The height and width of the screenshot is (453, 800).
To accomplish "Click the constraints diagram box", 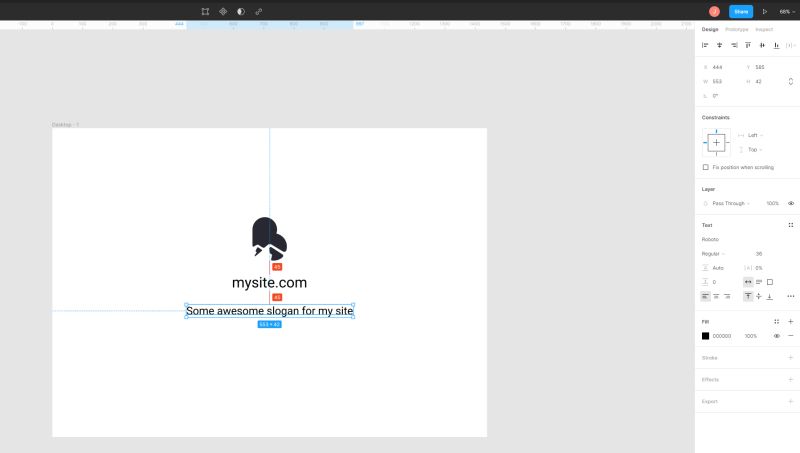I will (716, 143).
